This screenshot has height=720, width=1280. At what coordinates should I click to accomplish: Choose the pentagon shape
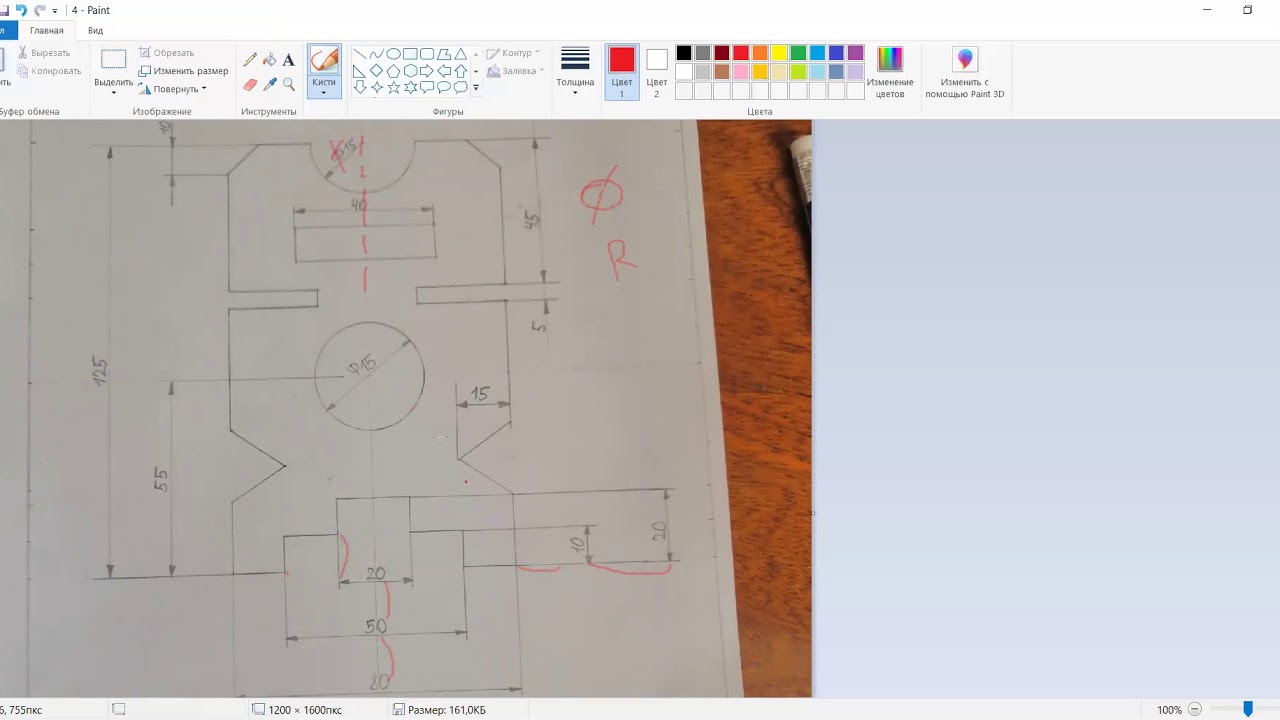click(393, 71)
